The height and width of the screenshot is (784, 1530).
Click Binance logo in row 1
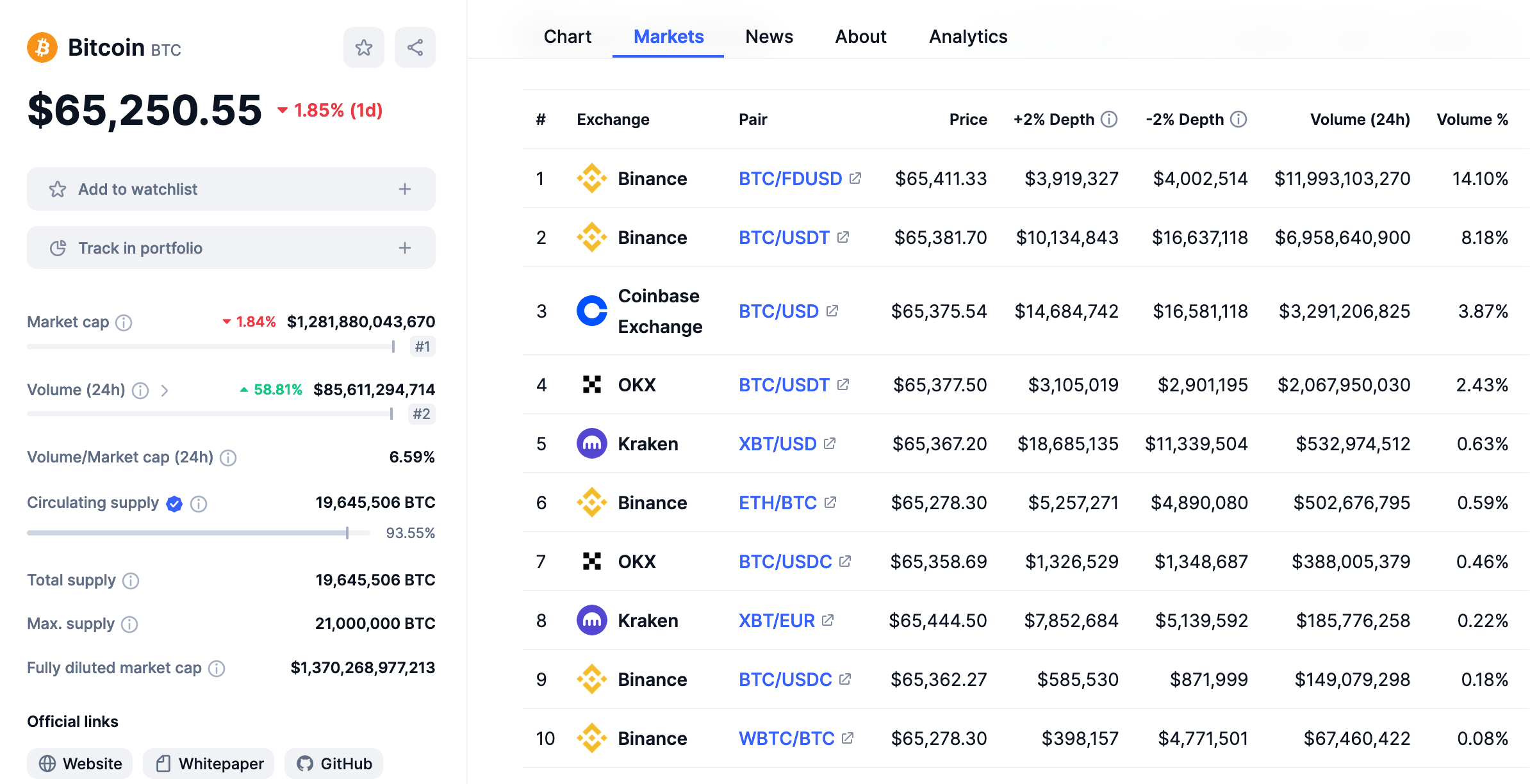point(592,178)
